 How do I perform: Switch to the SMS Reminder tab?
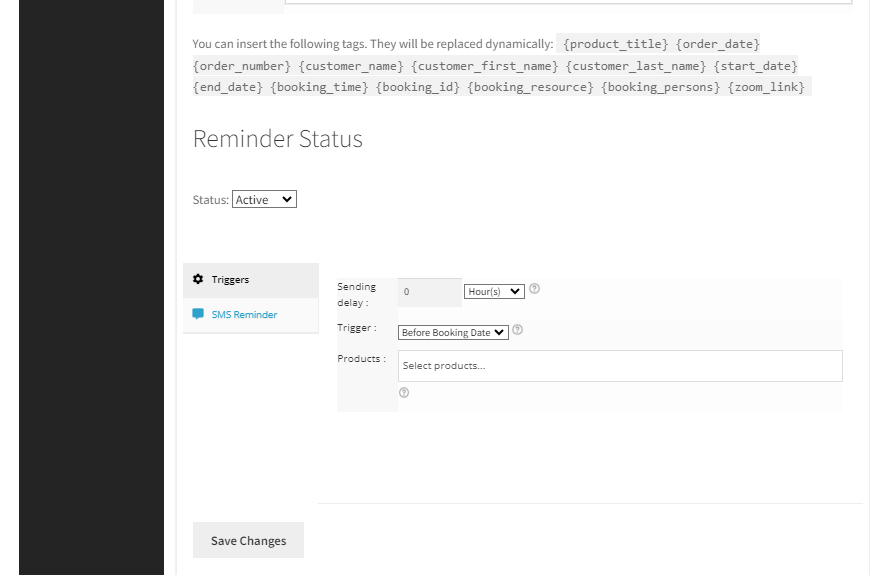[251, 315]
